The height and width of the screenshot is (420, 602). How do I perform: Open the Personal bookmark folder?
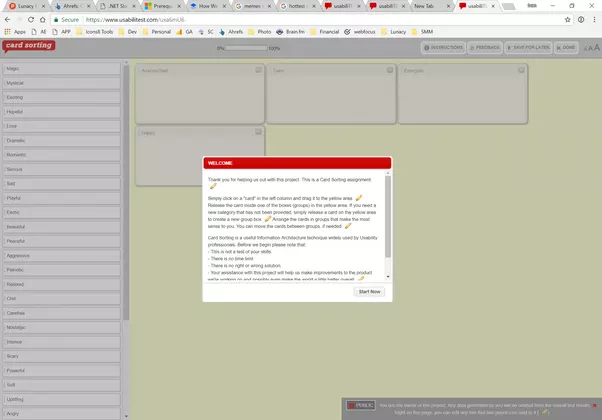coord(157,32)
